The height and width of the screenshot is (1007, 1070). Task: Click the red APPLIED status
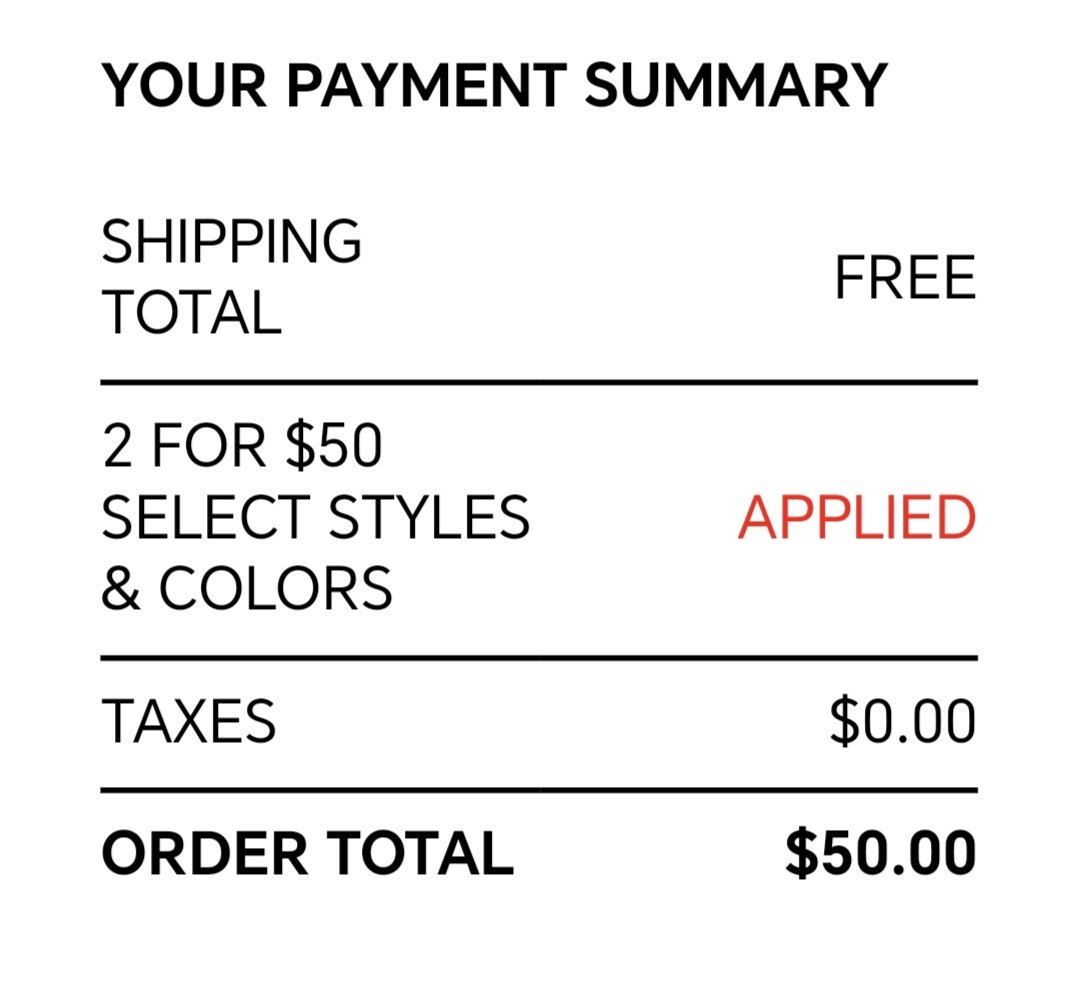[x=857, y=517]
